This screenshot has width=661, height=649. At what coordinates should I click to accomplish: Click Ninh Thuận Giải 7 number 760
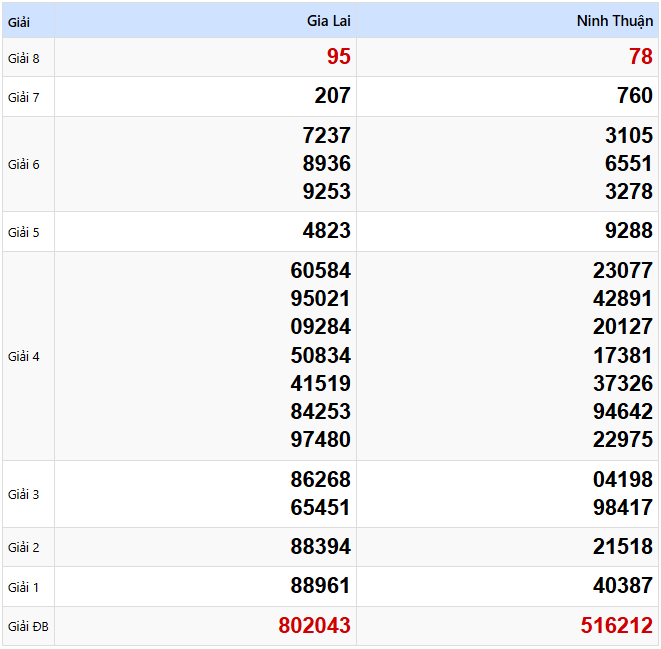pyautogui.click(x=634, y=96)
